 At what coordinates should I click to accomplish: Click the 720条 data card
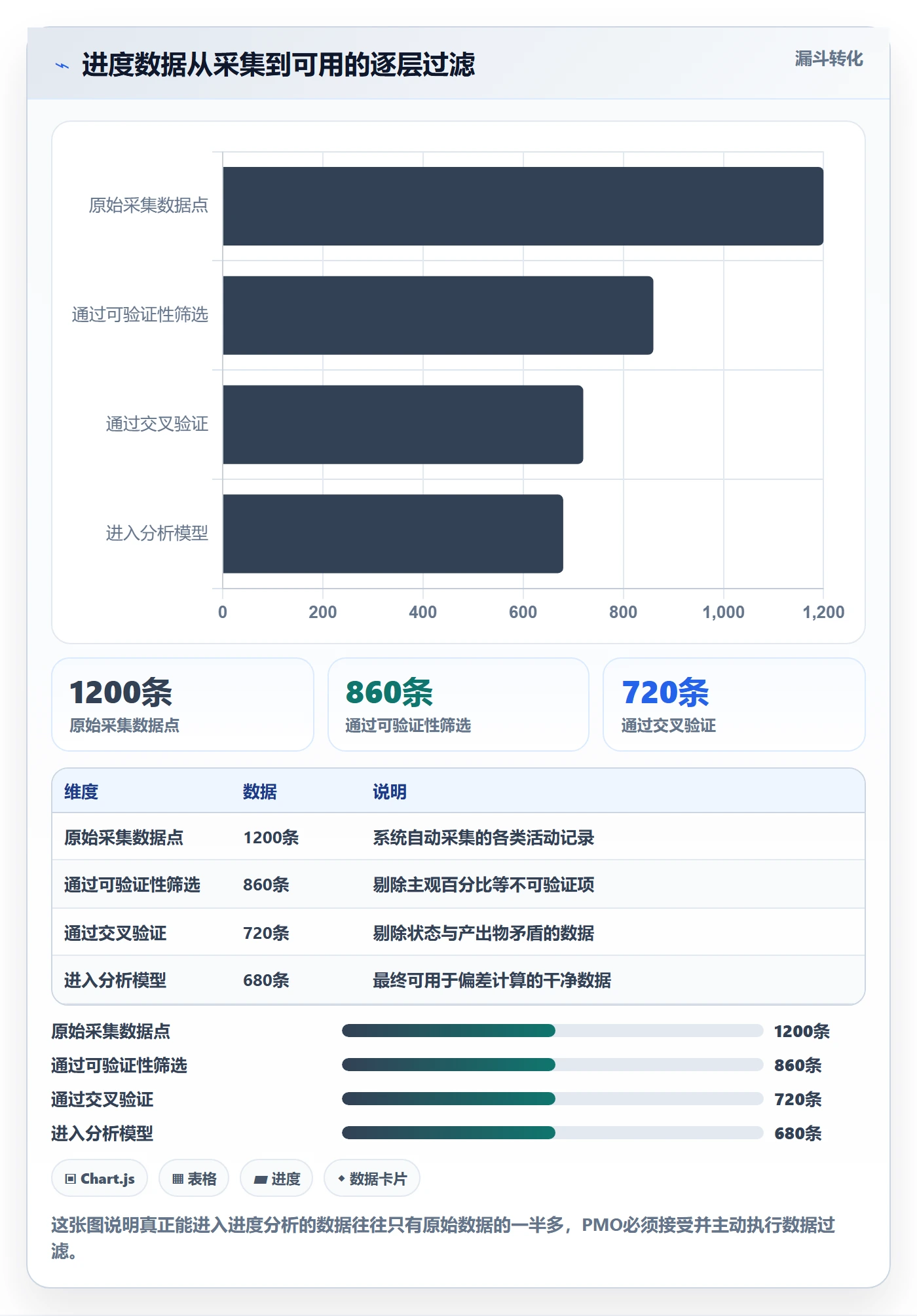coord(734,704)
